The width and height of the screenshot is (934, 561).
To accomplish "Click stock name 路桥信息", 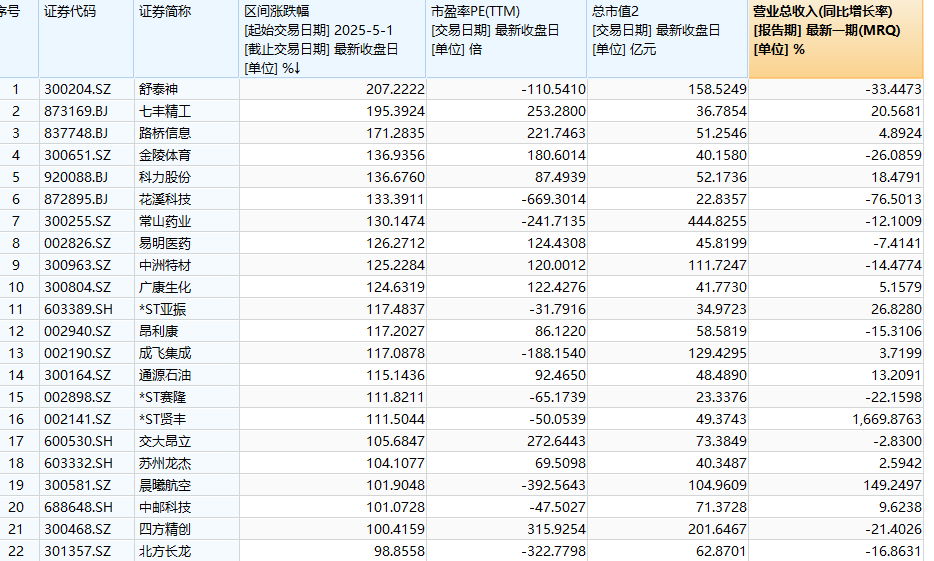I will point(165,133).
